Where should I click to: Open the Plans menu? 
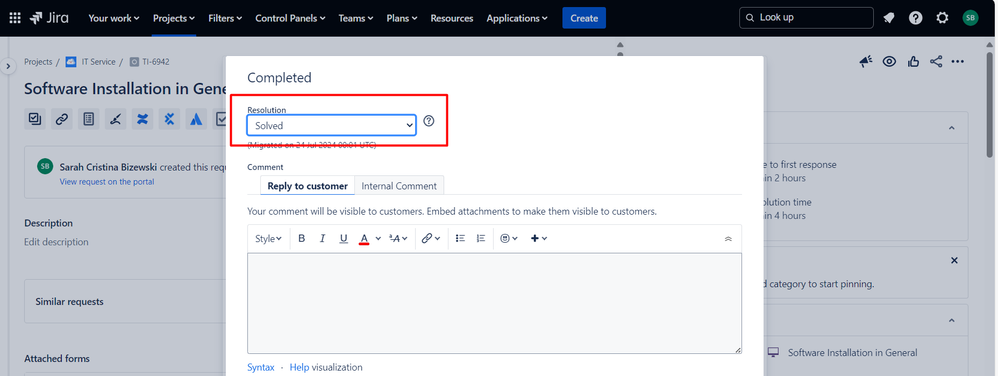coord(402,18)
